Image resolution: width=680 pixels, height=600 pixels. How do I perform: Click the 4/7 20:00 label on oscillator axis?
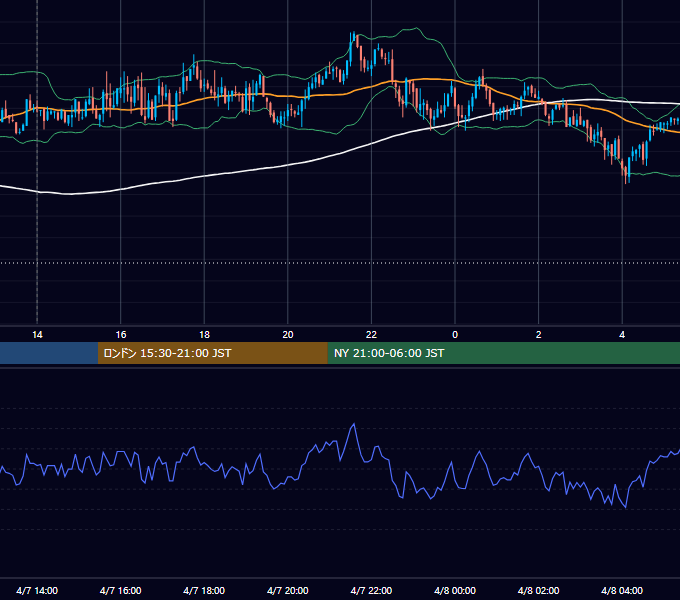288,590
